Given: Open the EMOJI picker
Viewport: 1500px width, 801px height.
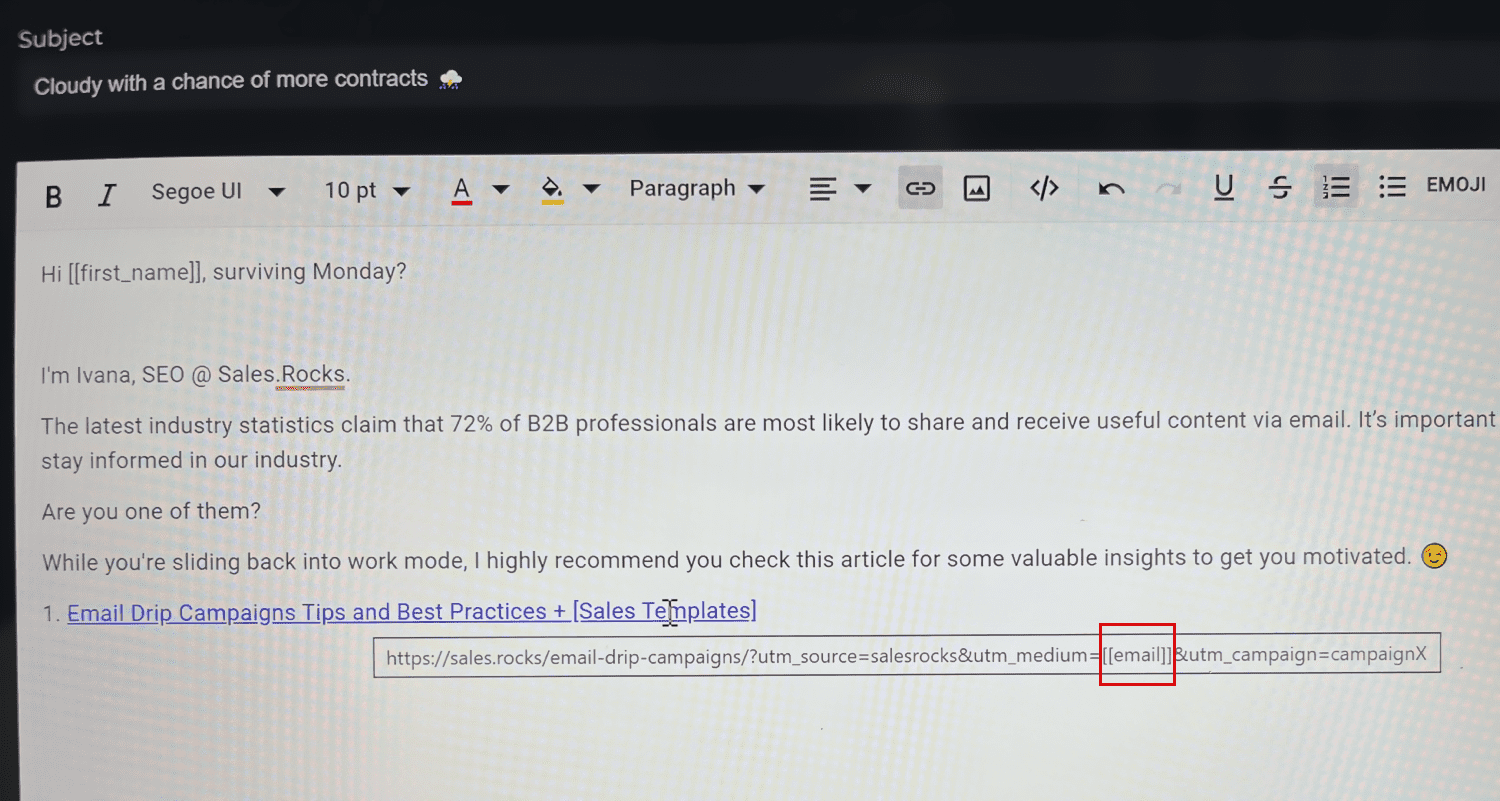Looking at the screenshot, I should click(1455, 185).
